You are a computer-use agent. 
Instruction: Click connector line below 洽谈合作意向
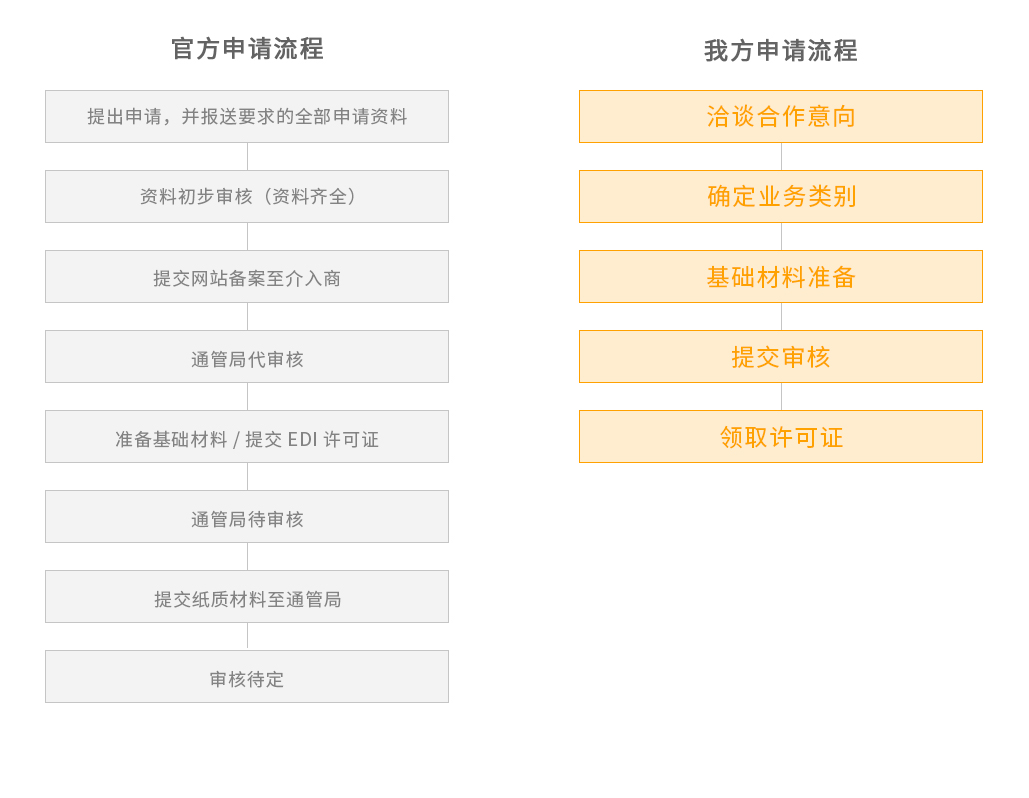point(781,157)
